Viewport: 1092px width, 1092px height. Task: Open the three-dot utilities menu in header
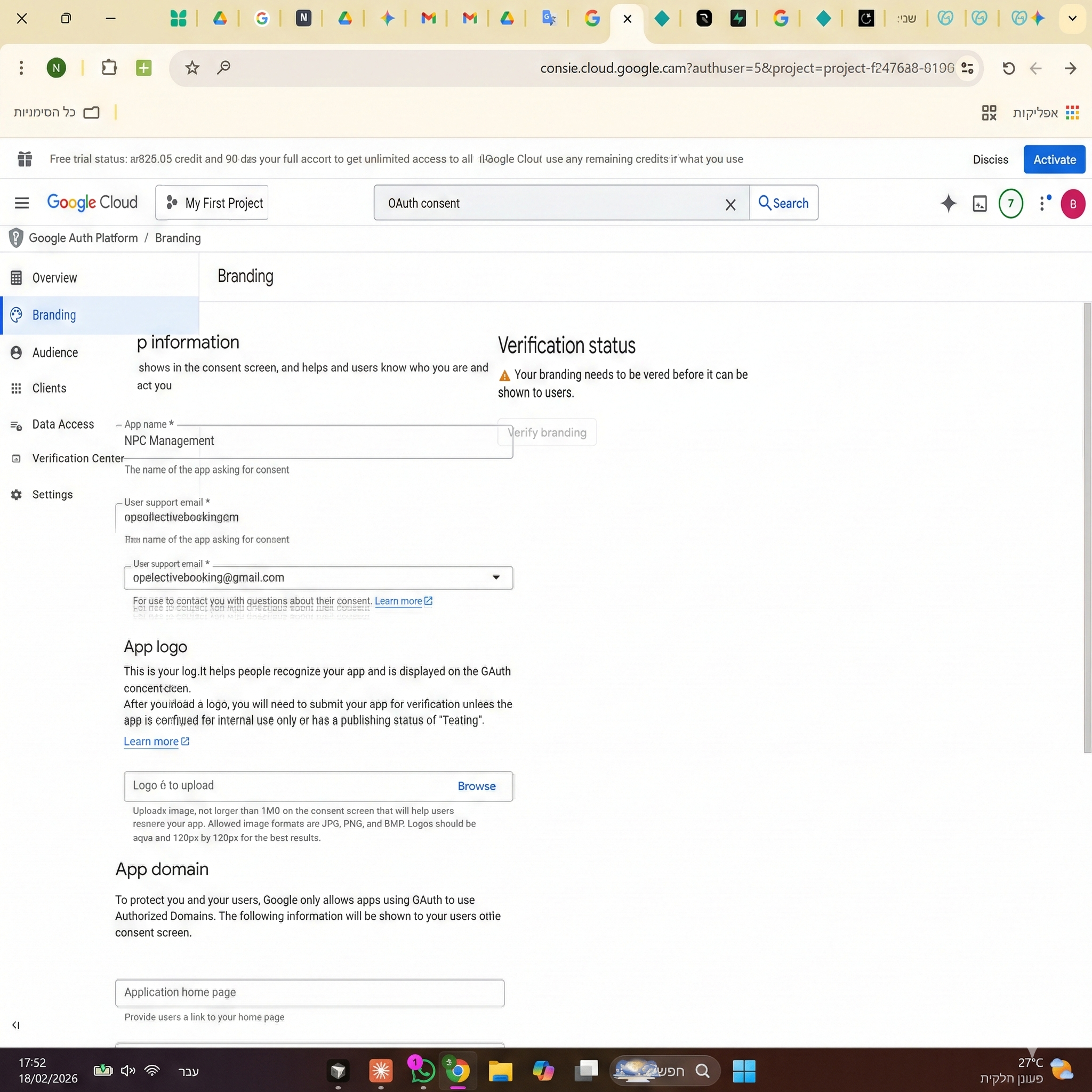(1042, 204)
